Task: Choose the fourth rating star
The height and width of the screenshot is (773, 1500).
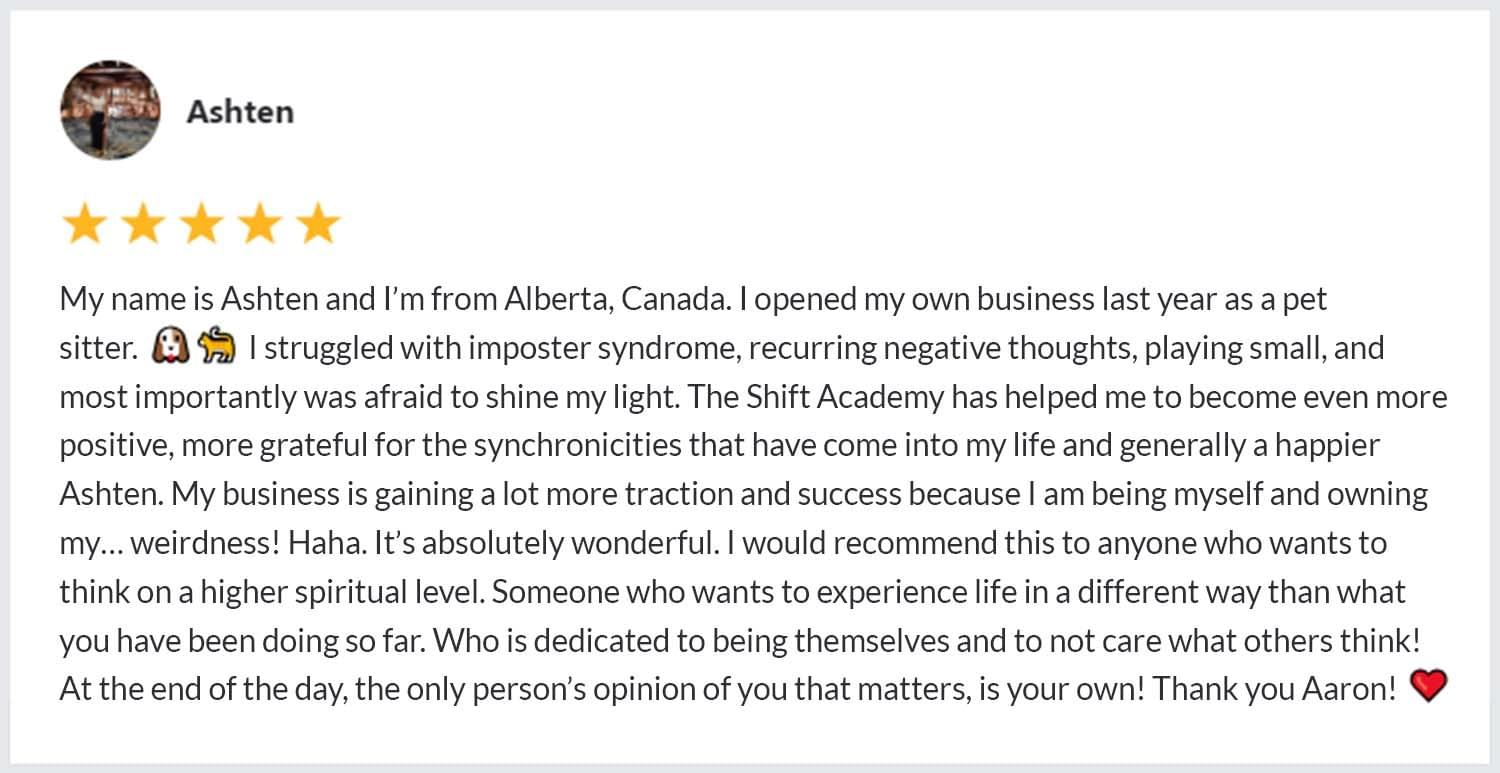Action: pyautogui.click(x=260, y=225)
